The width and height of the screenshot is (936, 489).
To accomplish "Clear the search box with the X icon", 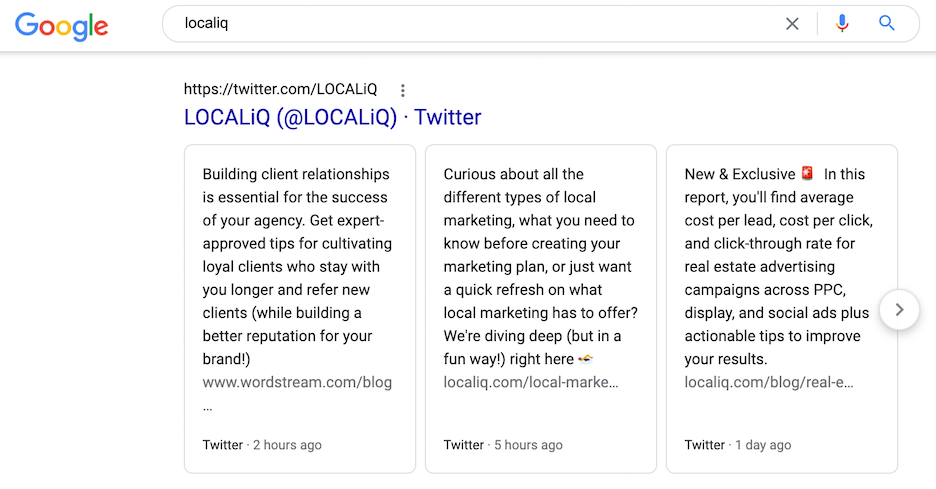I will pos(792,24).
